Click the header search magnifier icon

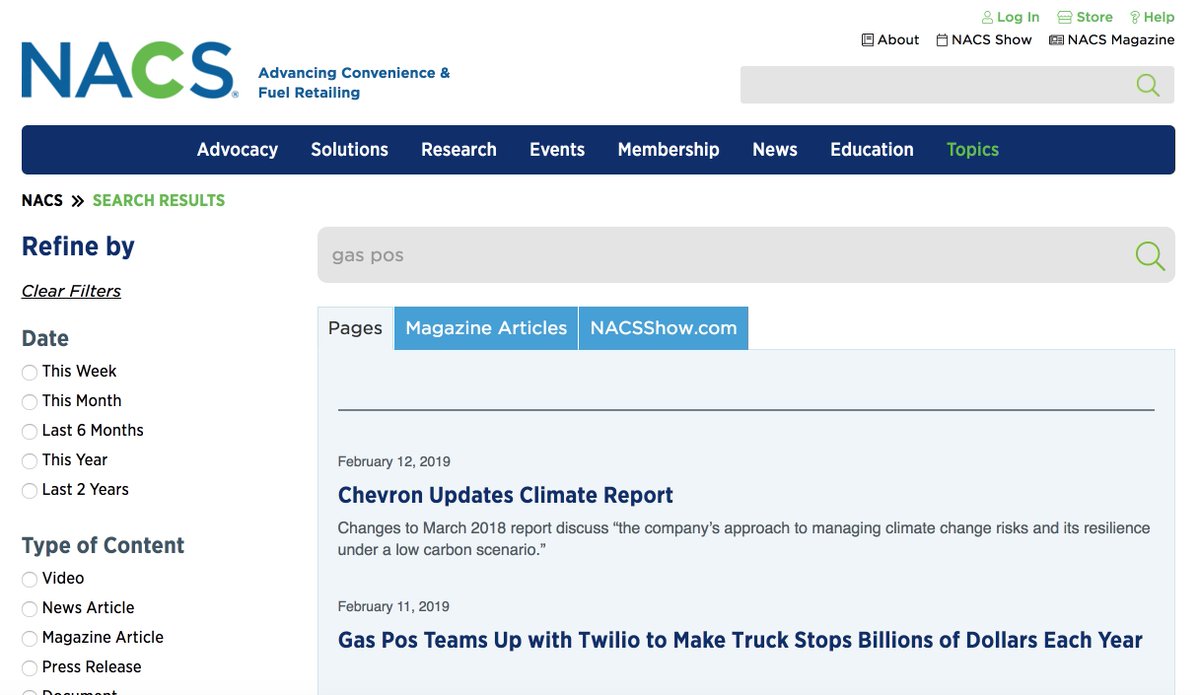[1148, 85]
